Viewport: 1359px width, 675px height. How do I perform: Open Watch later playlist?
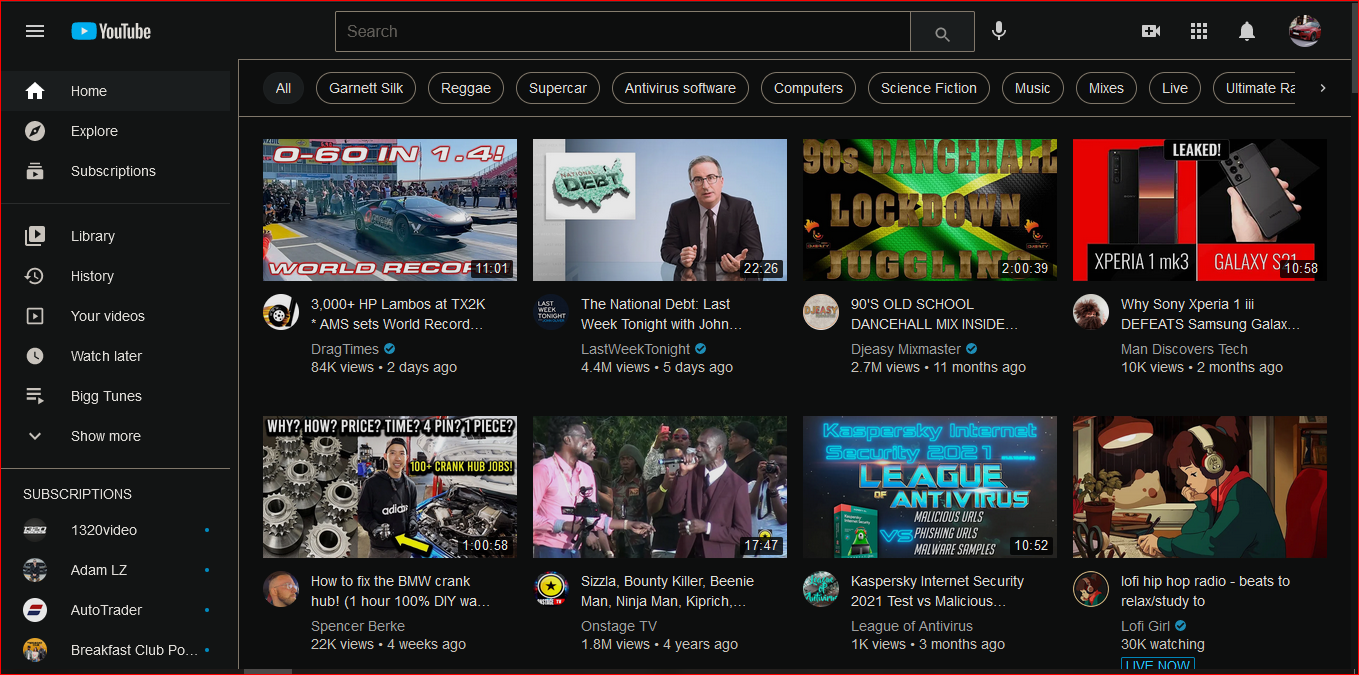[x=106, y=356]
